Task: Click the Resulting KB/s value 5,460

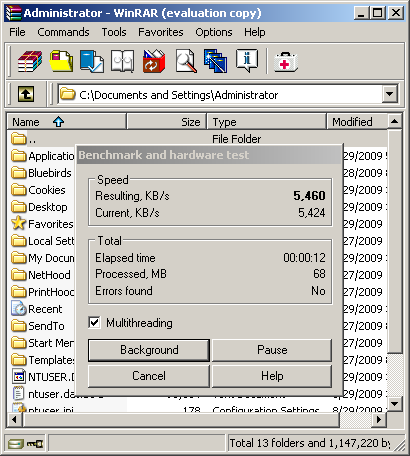Action: point(309,195)
